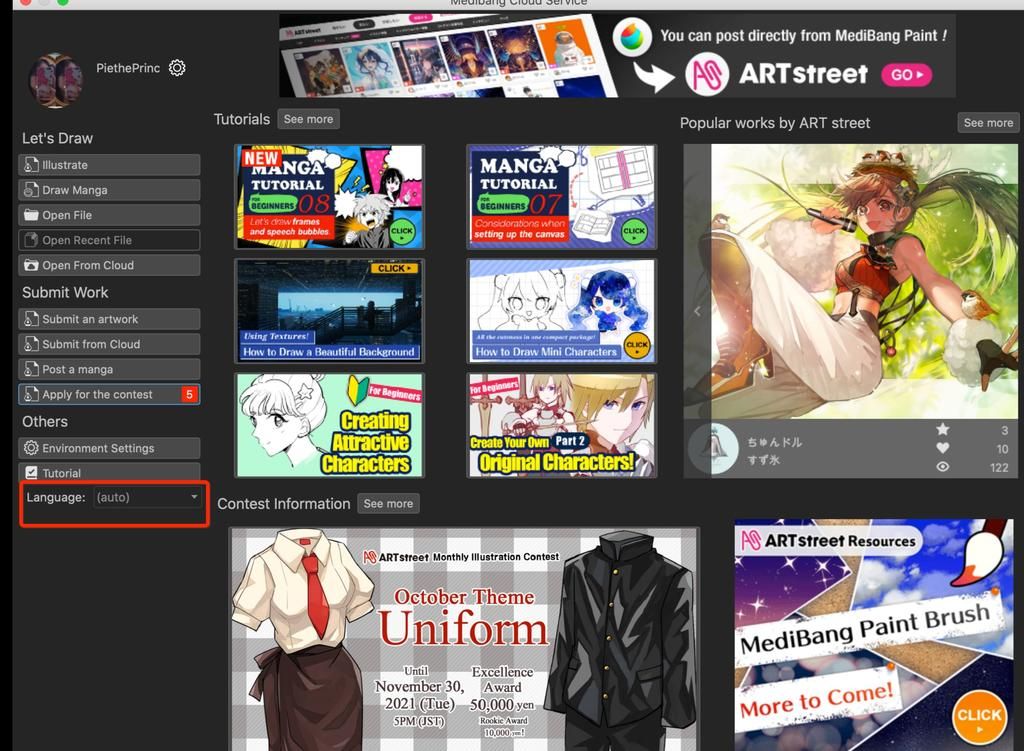This screenshot has height=751, width=1024.
Task: Open Manga Tutorial 08 frames thumbnail
Action: [329, 197]
